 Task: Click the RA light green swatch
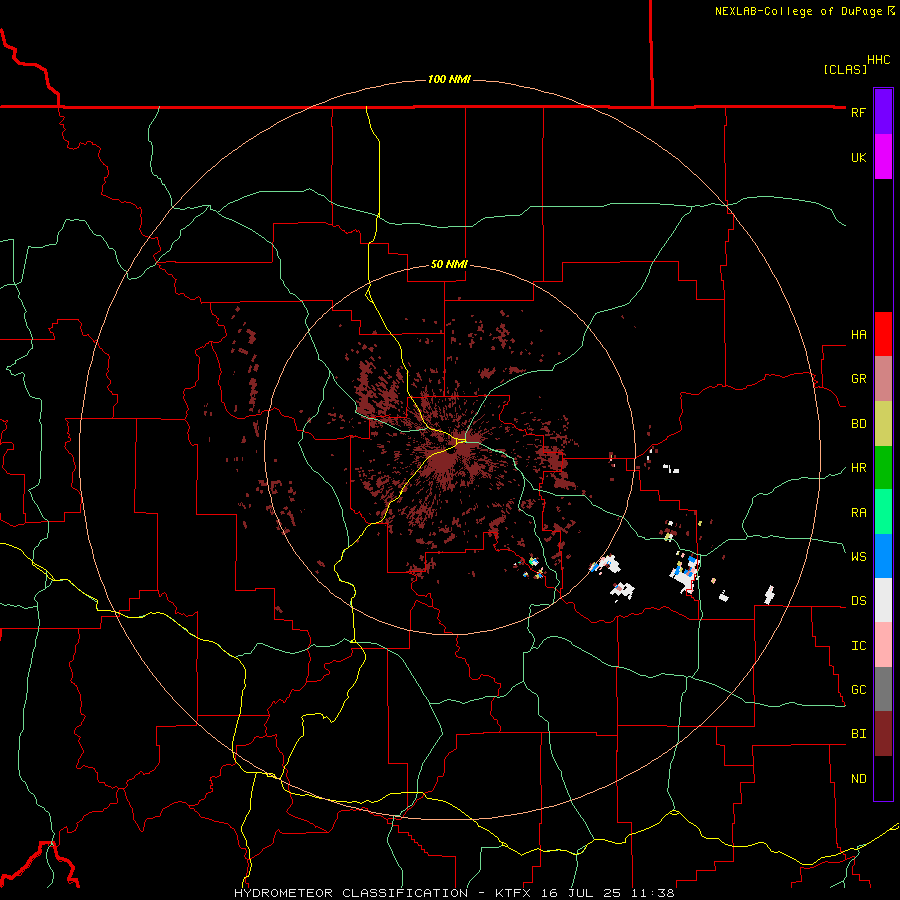tap(883, 512)
